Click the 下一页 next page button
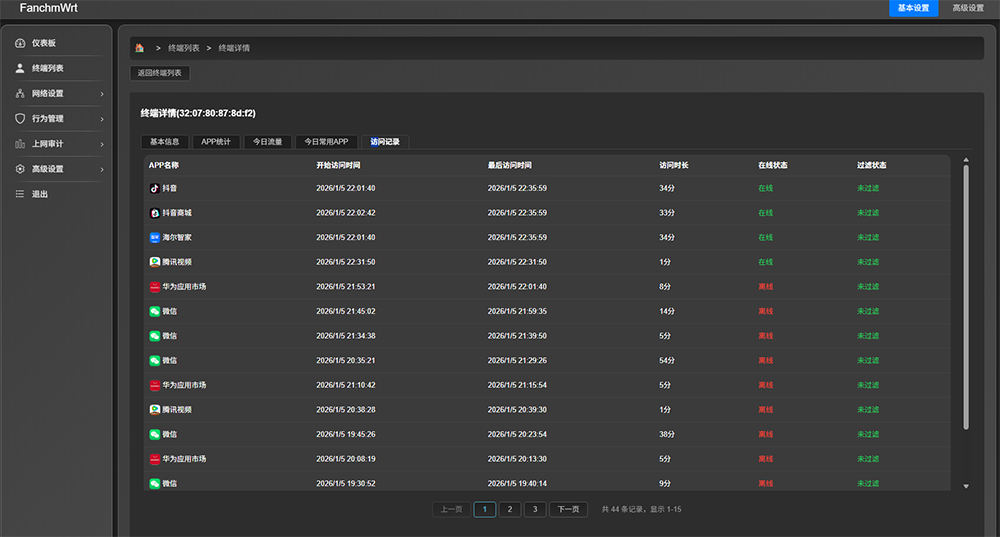The width and height of the screenshot is (1000, 537). coord(568,509)
